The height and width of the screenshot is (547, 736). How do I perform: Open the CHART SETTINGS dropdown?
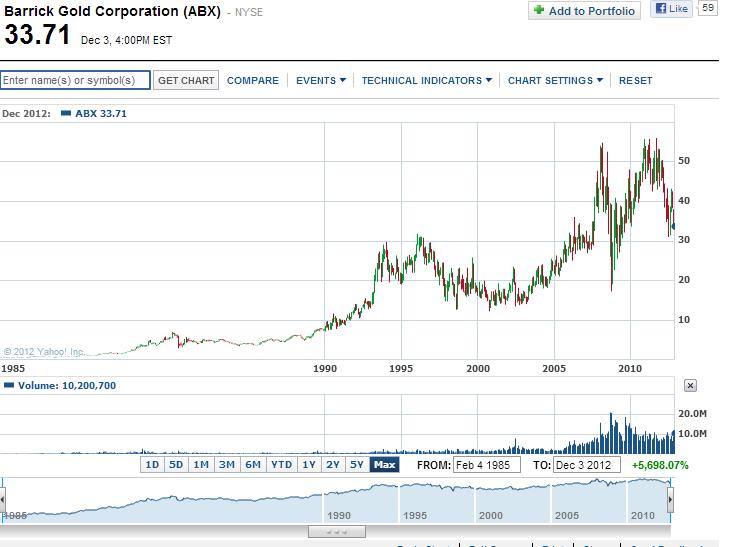(x=555, y=81)
